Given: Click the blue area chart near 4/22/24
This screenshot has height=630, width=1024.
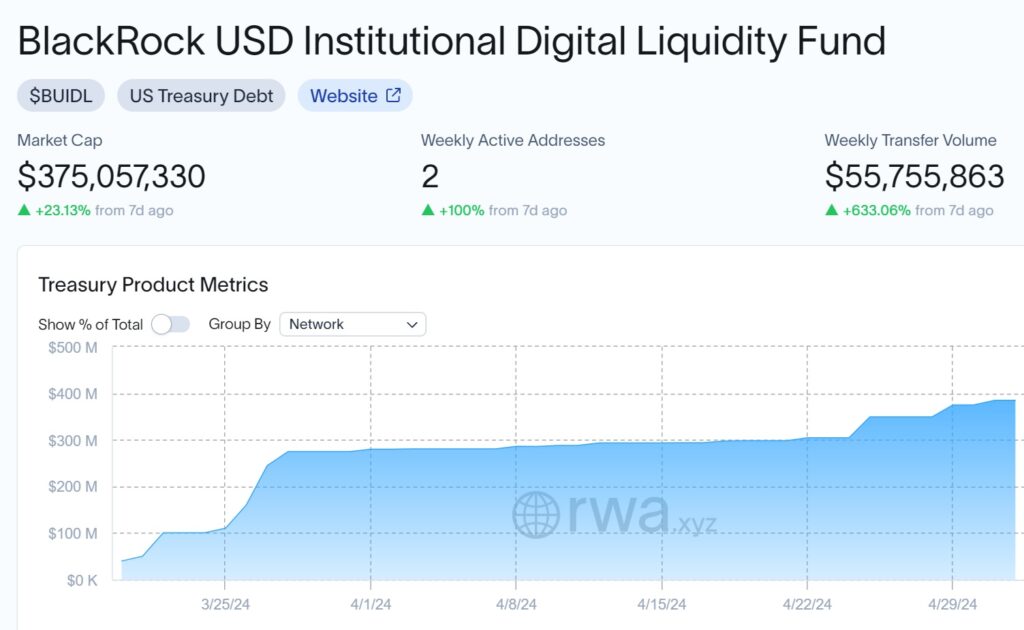Looking at the screenshot, I should (x=807, y=509).
